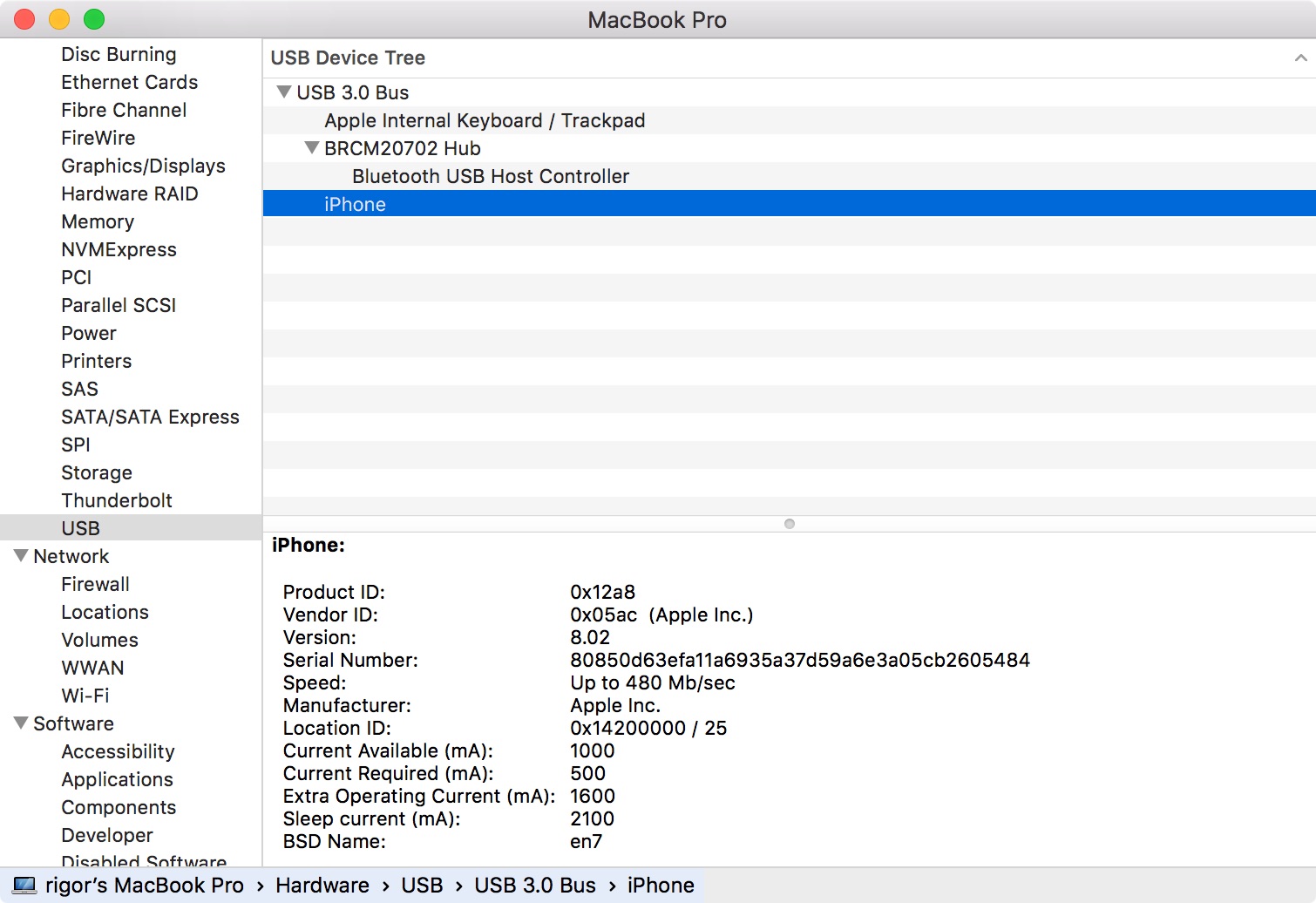Open Locations under Network
The height and width of the screenshot is (903, 1316).
(105, 612)
